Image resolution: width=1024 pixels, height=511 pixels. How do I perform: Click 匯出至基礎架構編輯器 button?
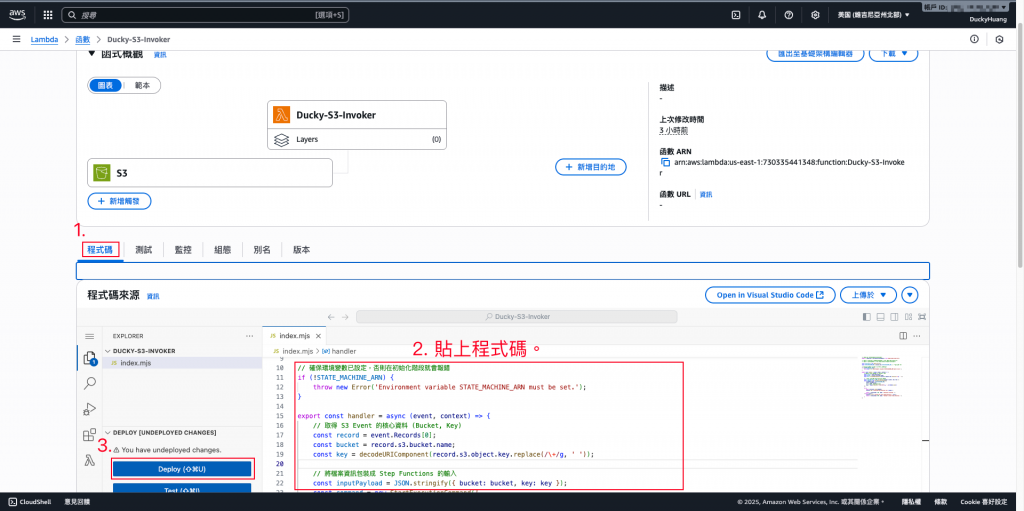[x=815, y=54]
